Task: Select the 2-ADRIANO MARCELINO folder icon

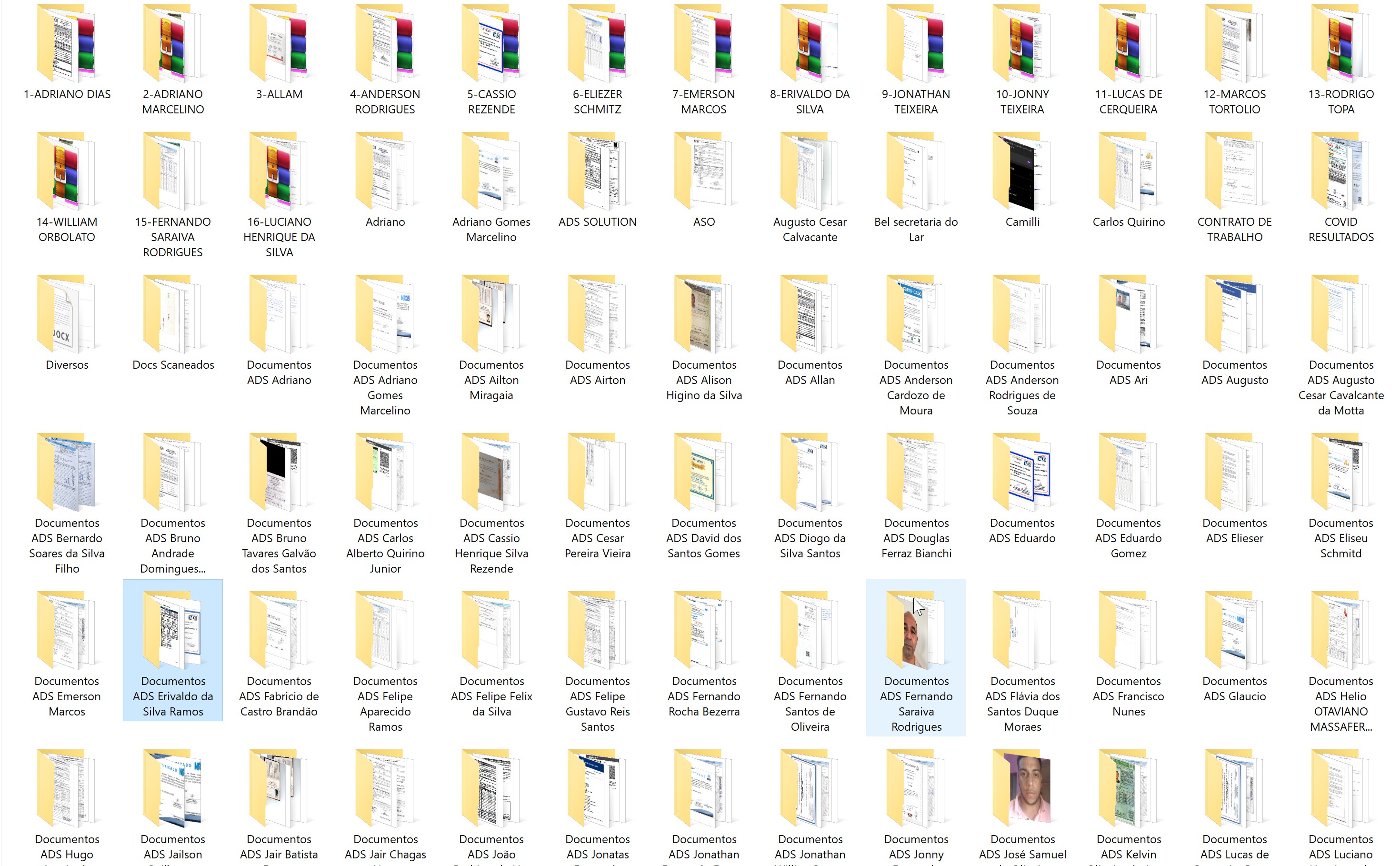Action: pyautogui.click(x=173, y=43)
